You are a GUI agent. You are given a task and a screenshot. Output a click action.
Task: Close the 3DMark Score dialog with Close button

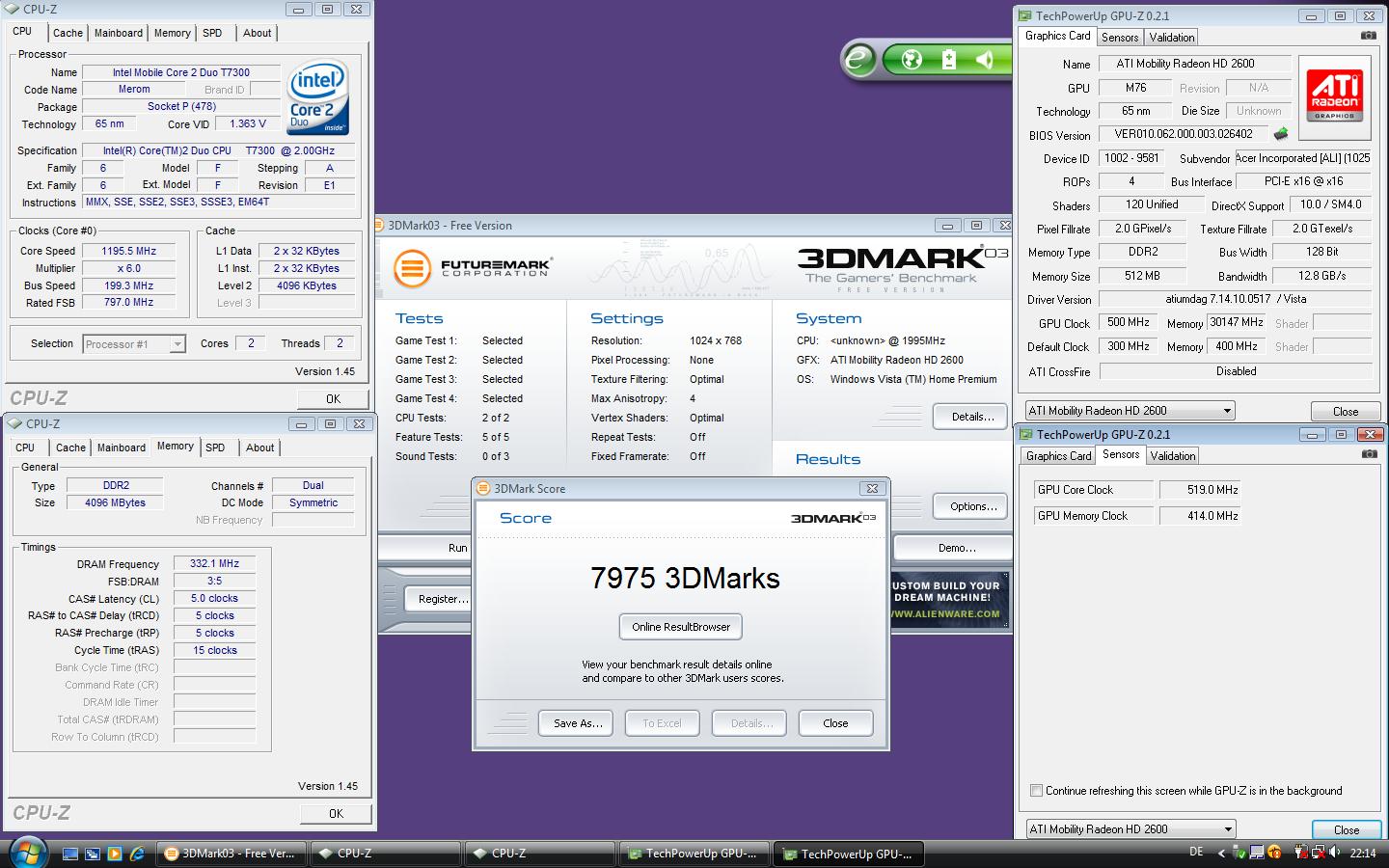click(835, 723)
